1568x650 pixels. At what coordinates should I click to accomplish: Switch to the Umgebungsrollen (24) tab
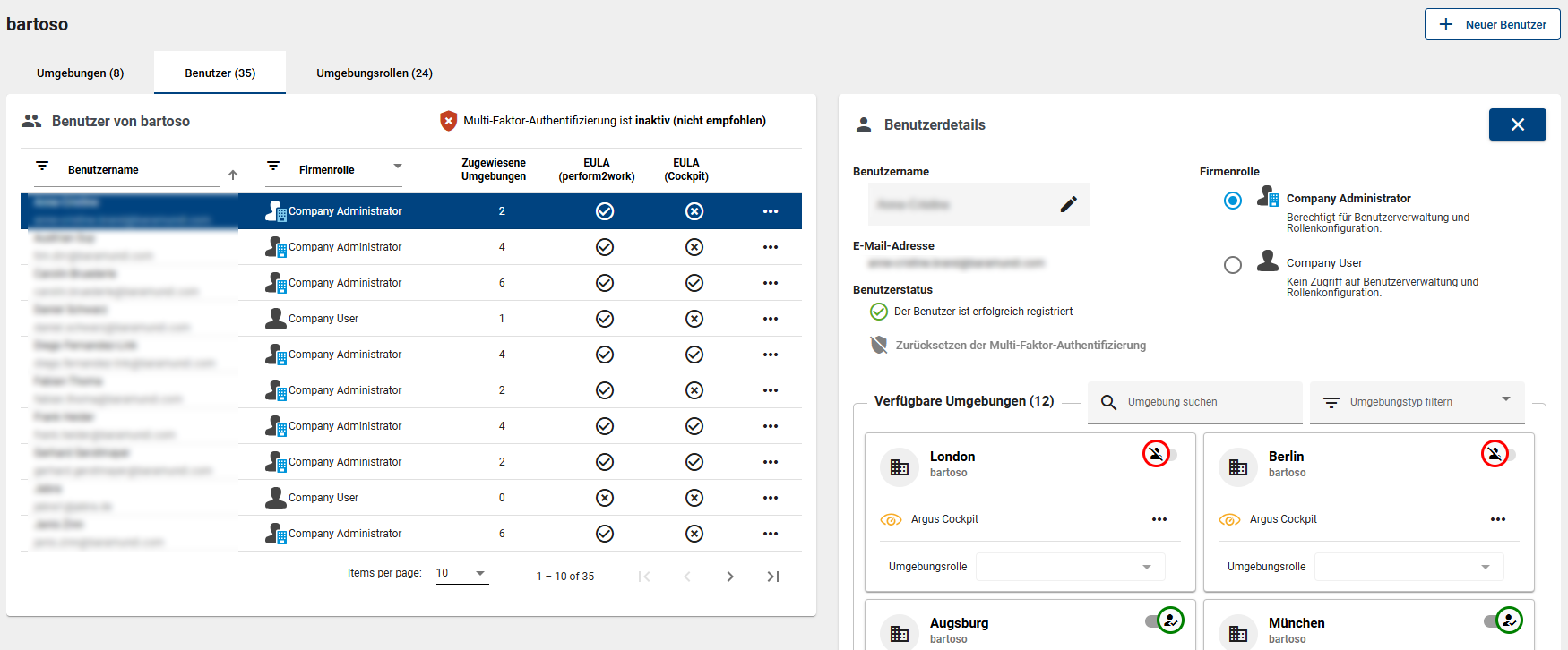pyautogui.click(x=374, y=73)
